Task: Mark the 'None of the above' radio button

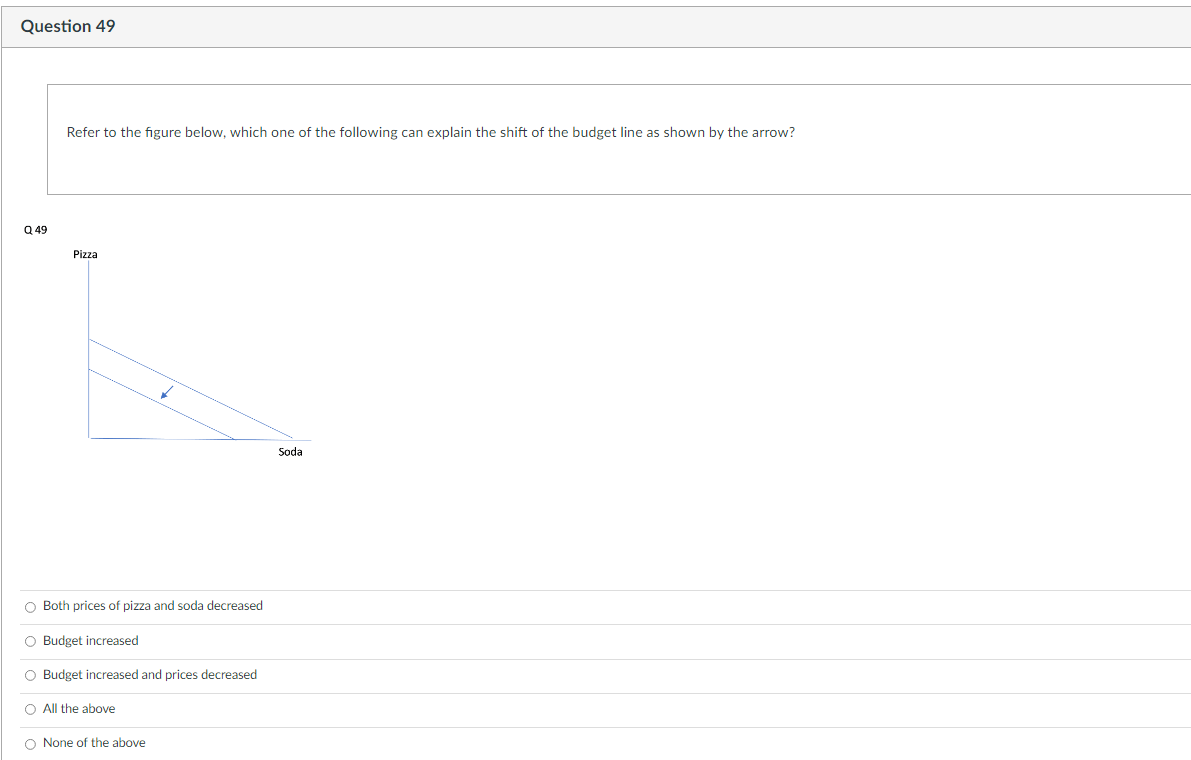Action: pyautogui.click(x=30, y=744)
